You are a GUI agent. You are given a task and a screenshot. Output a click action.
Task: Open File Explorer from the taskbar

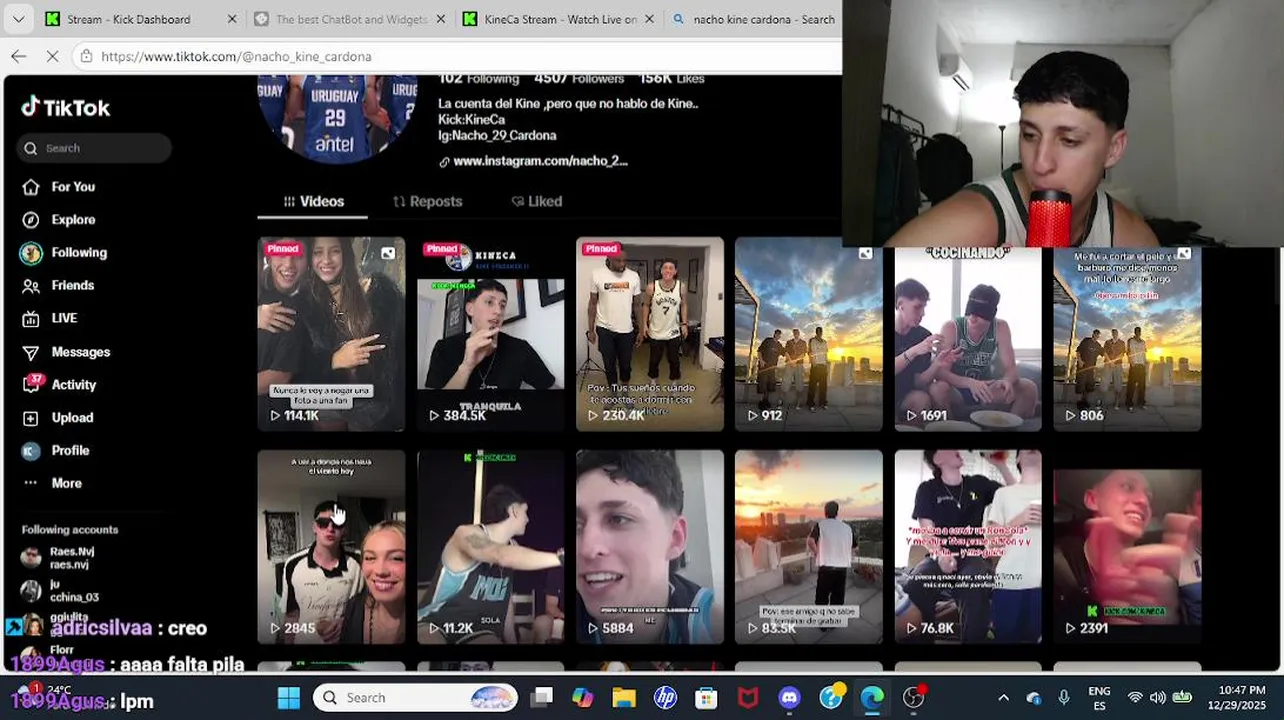pyautogui.click(x=624, y=698)
